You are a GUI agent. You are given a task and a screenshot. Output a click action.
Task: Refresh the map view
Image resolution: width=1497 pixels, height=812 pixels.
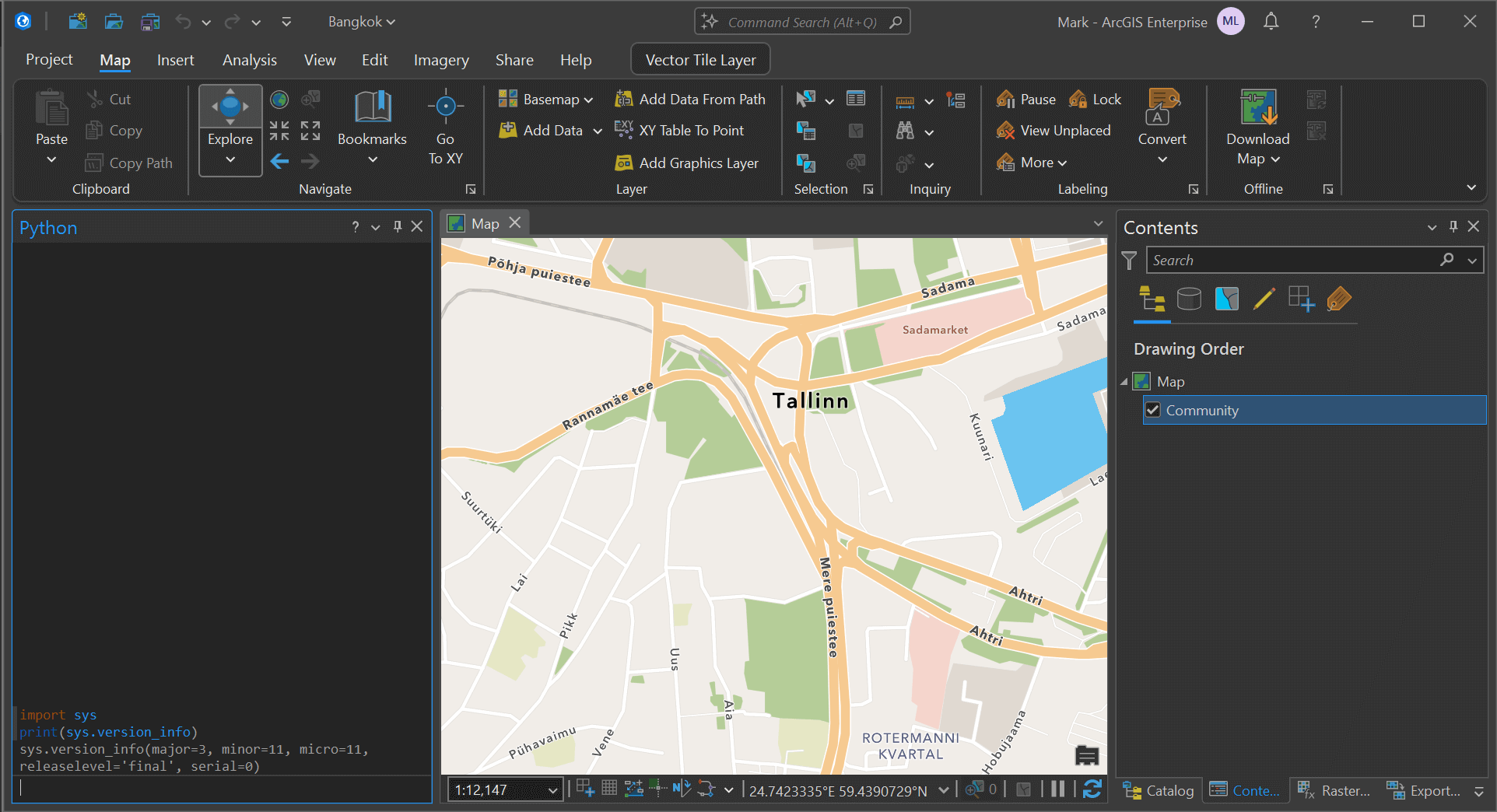point(1092,789)
